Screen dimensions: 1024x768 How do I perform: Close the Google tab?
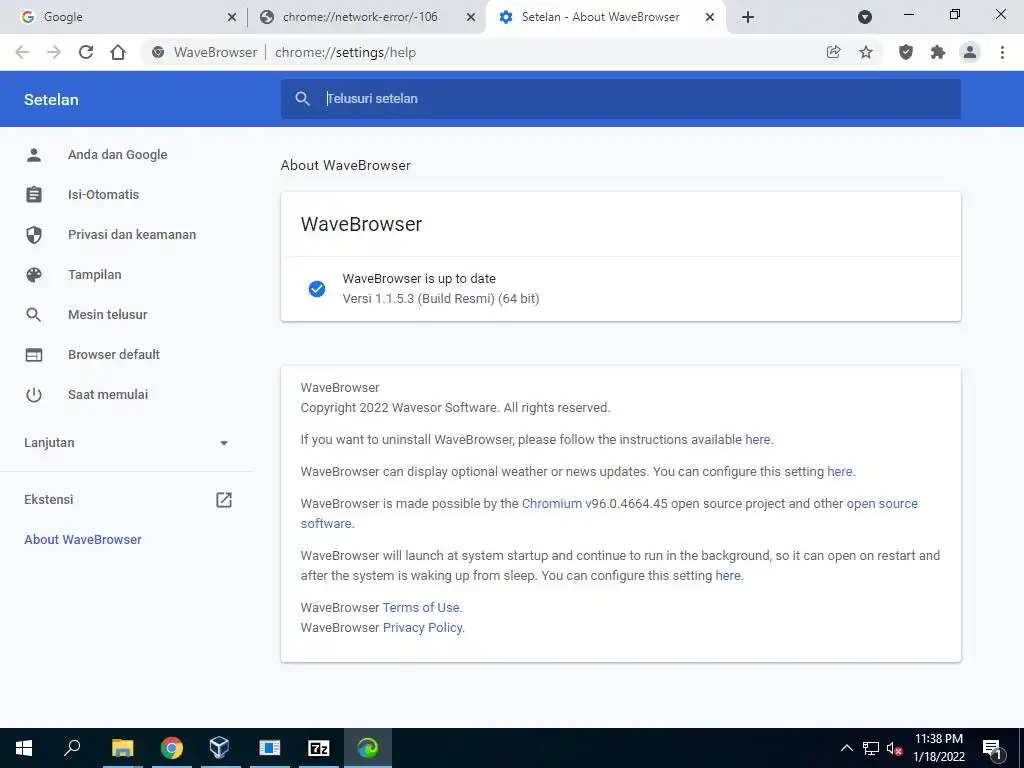[232, 17]
